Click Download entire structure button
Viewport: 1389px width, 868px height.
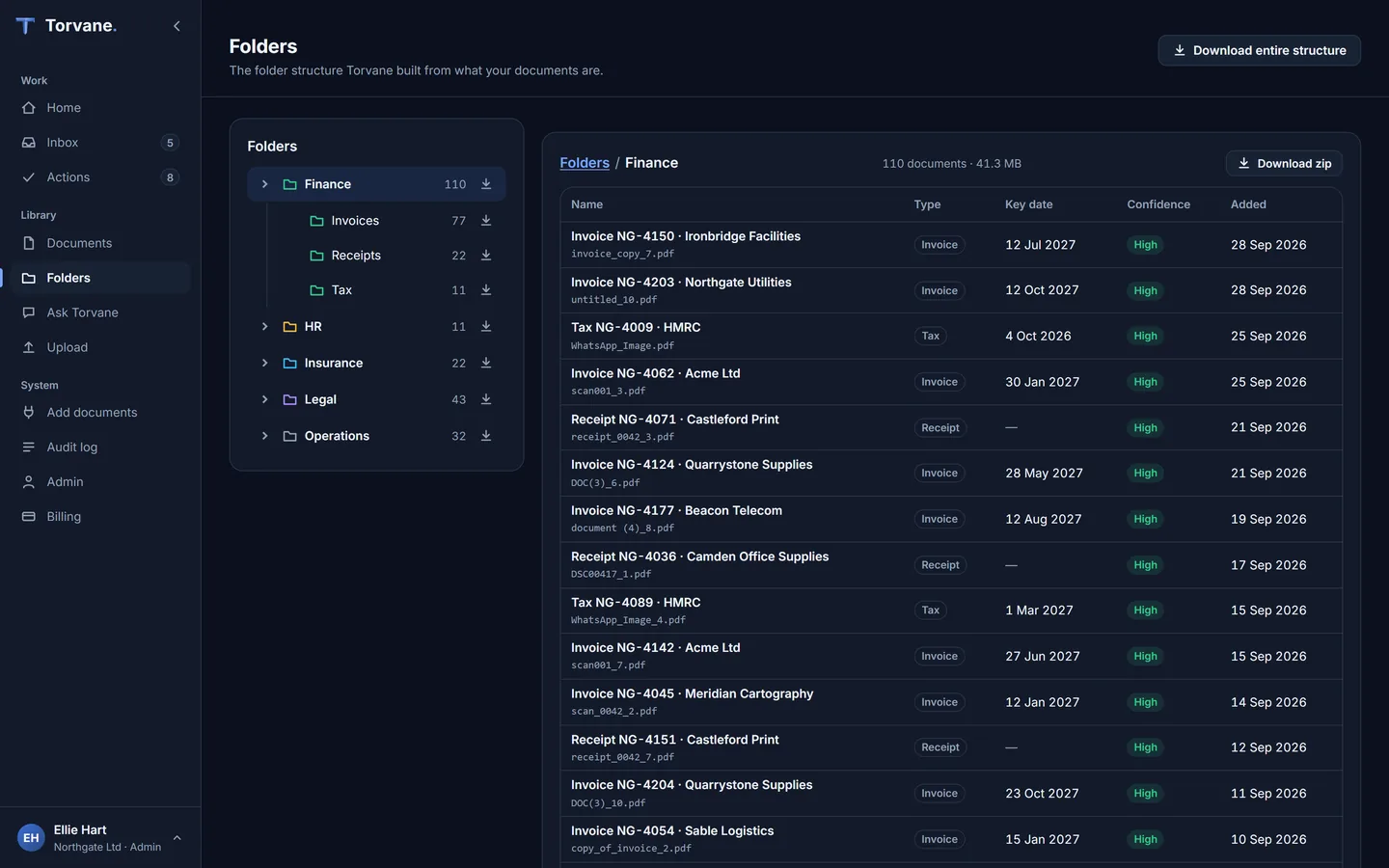click(x=1259, y=50)
